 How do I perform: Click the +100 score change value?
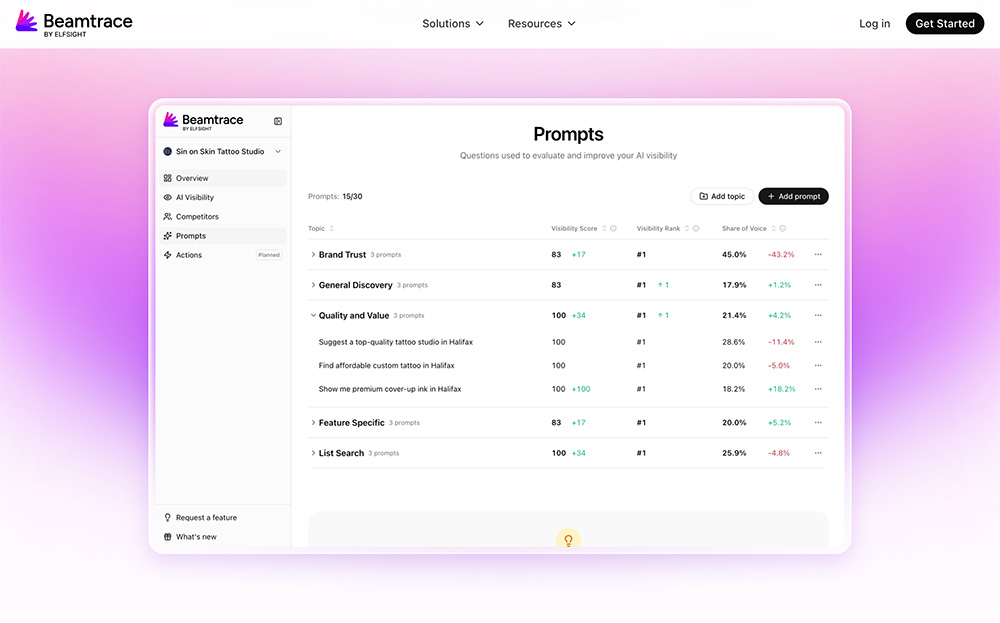click(x=581, y=389)
